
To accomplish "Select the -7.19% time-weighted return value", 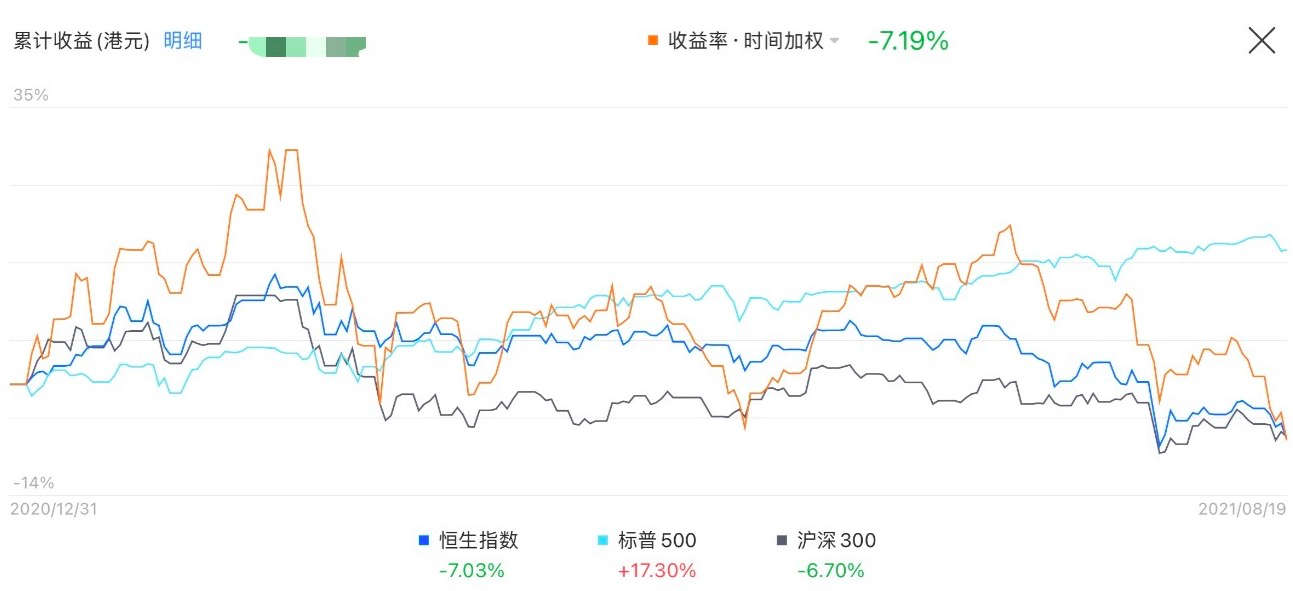I will [908, 41].
